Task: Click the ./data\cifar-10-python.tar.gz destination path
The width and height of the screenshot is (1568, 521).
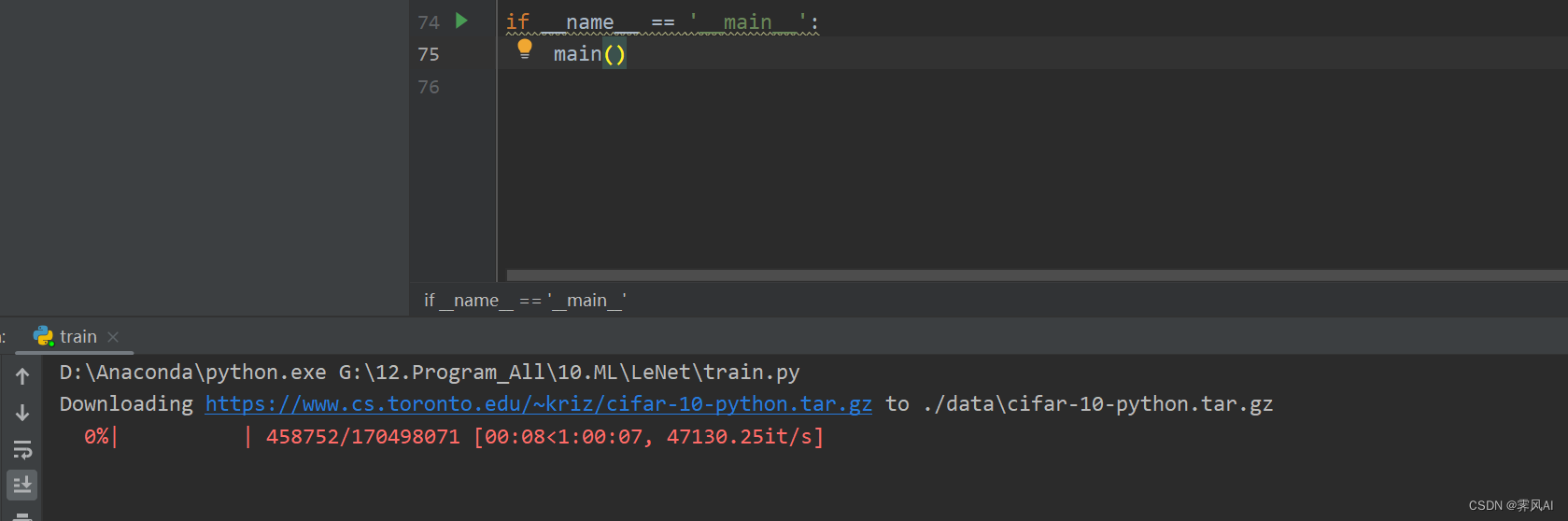Action: pos(1097,404)
